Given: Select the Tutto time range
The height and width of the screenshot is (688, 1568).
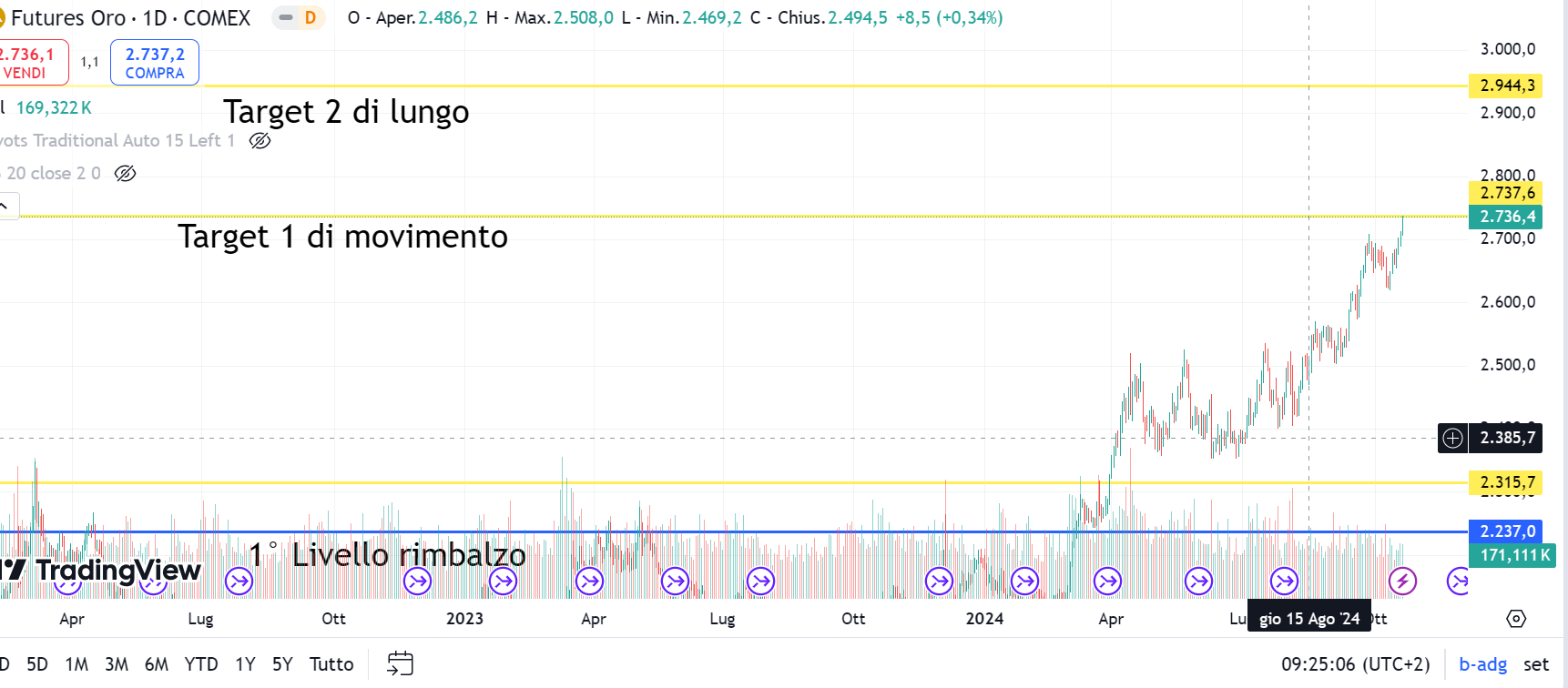Looking at the screenshot, I should tap(331, 664).
